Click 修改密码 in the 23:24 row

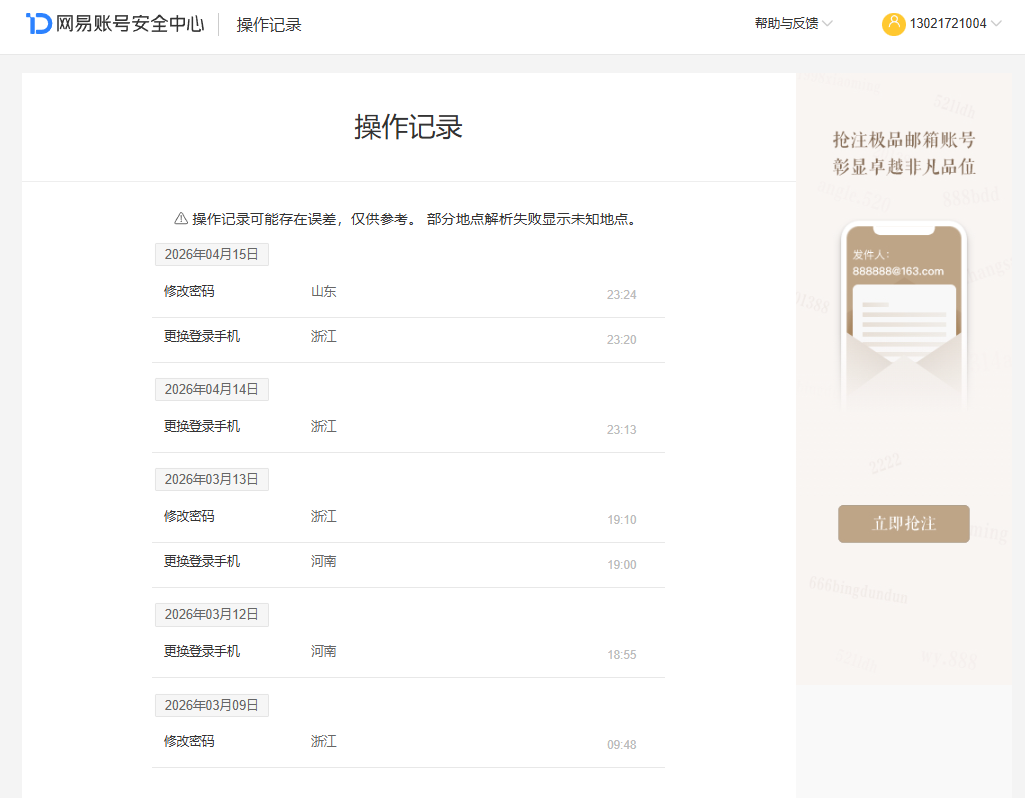tap(189, 291)
